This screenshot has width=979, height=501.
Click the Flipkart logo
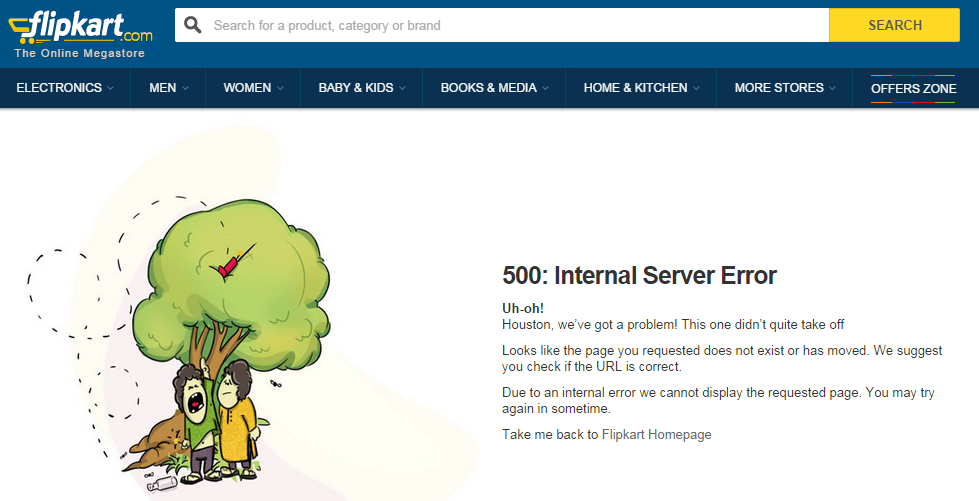tap(80, 27)
